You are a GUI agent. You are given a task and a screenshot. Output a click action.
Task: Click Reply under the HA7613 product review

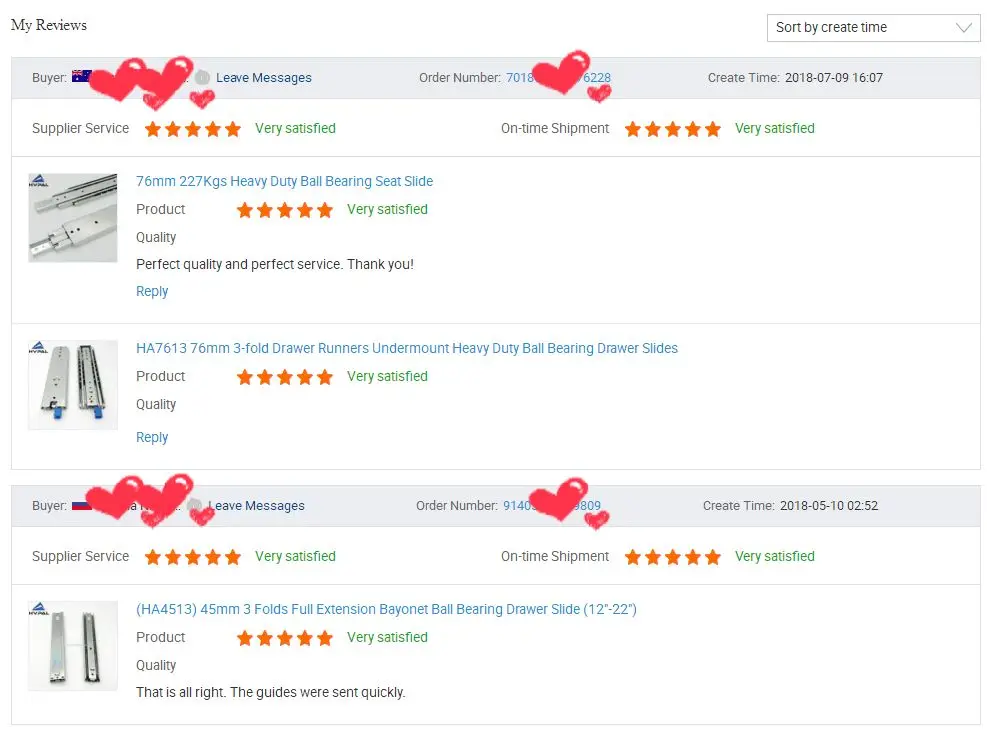[152, 437]
